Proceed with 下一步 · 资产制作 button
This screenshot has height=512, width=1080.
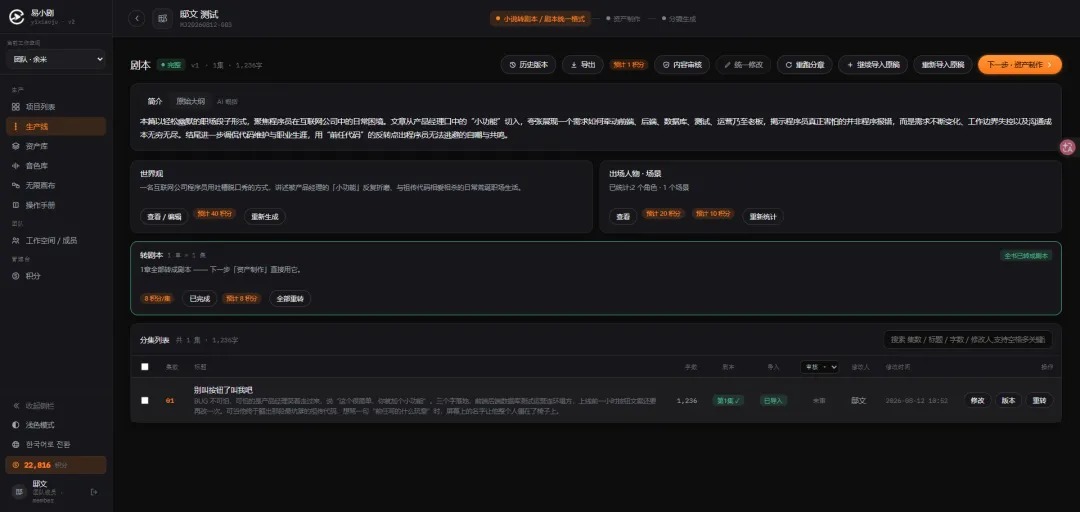[1019, 65]
